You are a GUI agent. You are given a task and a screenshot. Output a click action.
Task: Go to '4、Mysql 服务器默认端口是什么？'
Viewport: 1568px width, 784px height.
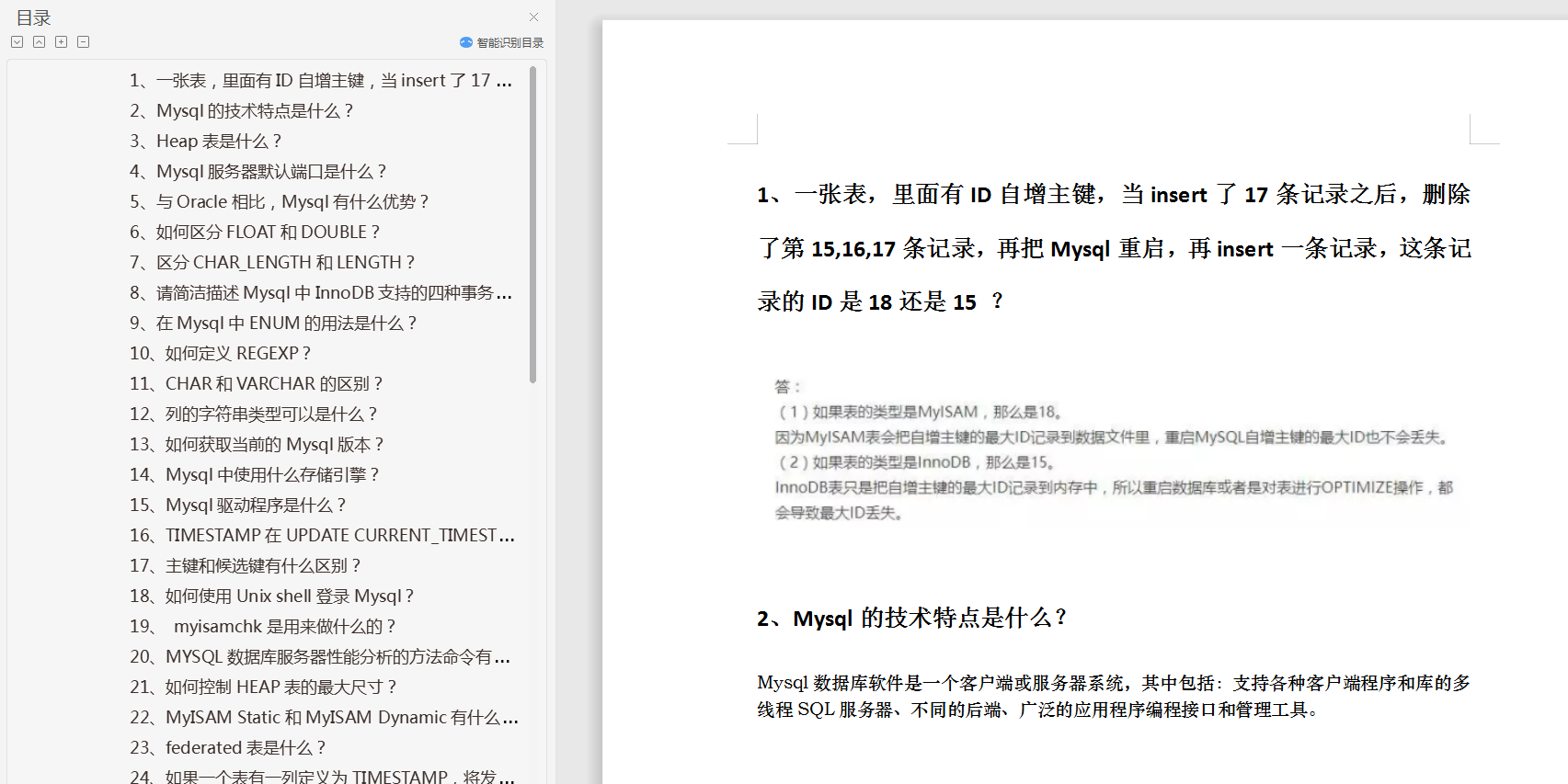click(x=258, y=172)
